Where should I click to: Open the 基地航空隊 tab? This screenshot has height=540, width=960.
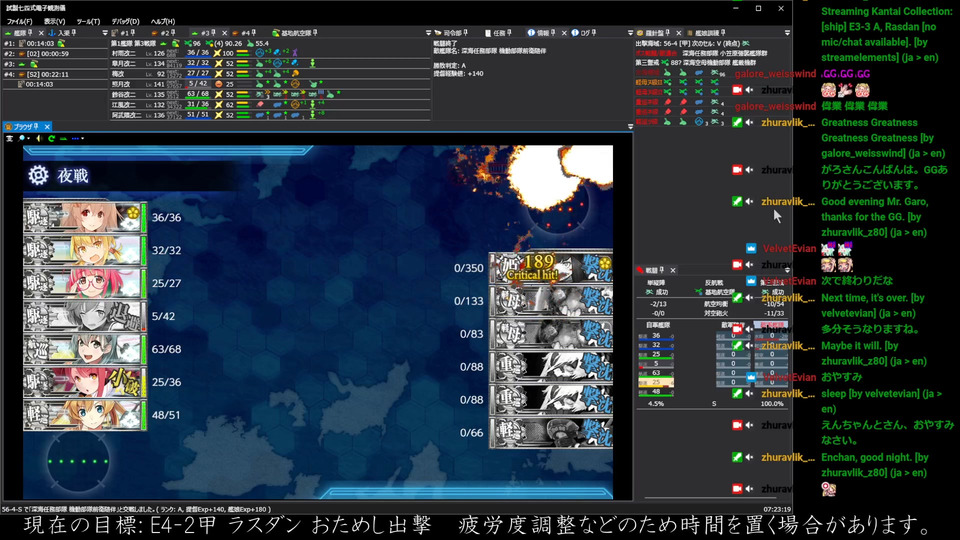(x=296, y=33)
